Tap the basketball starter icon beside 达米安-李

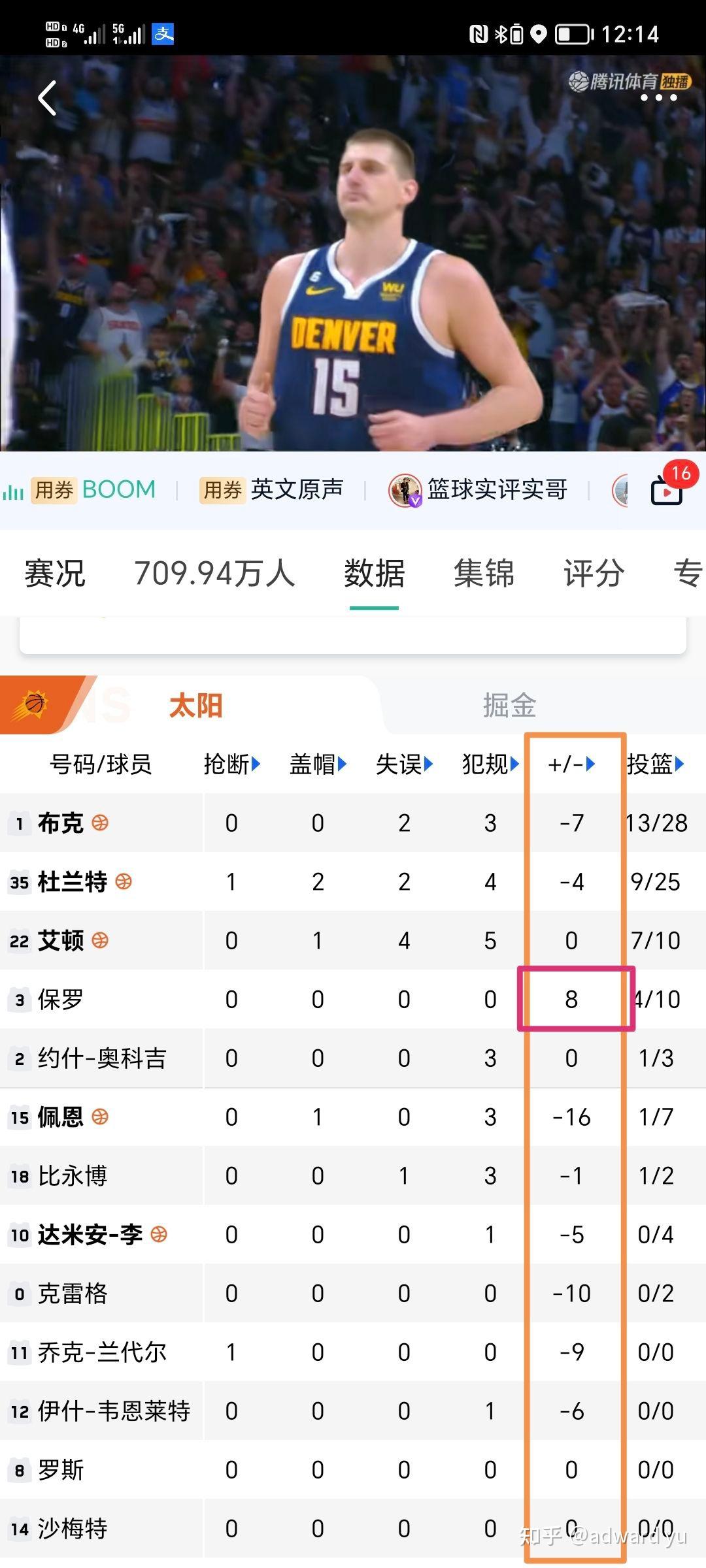(x=159, y=1234)
